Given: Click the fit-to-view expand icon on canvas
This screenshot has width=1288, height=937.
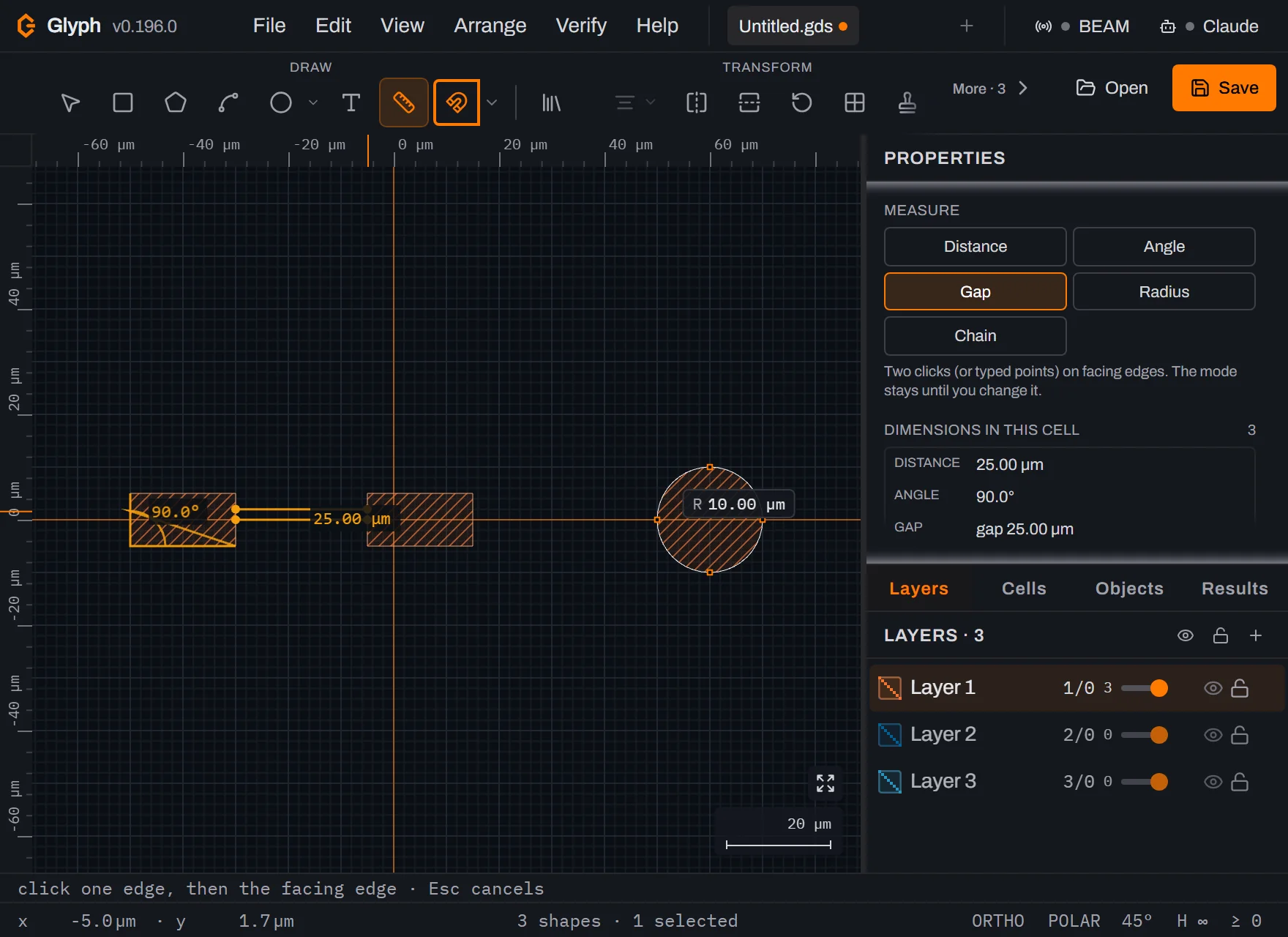Looking at the screenshot, I should click(825, 783).
